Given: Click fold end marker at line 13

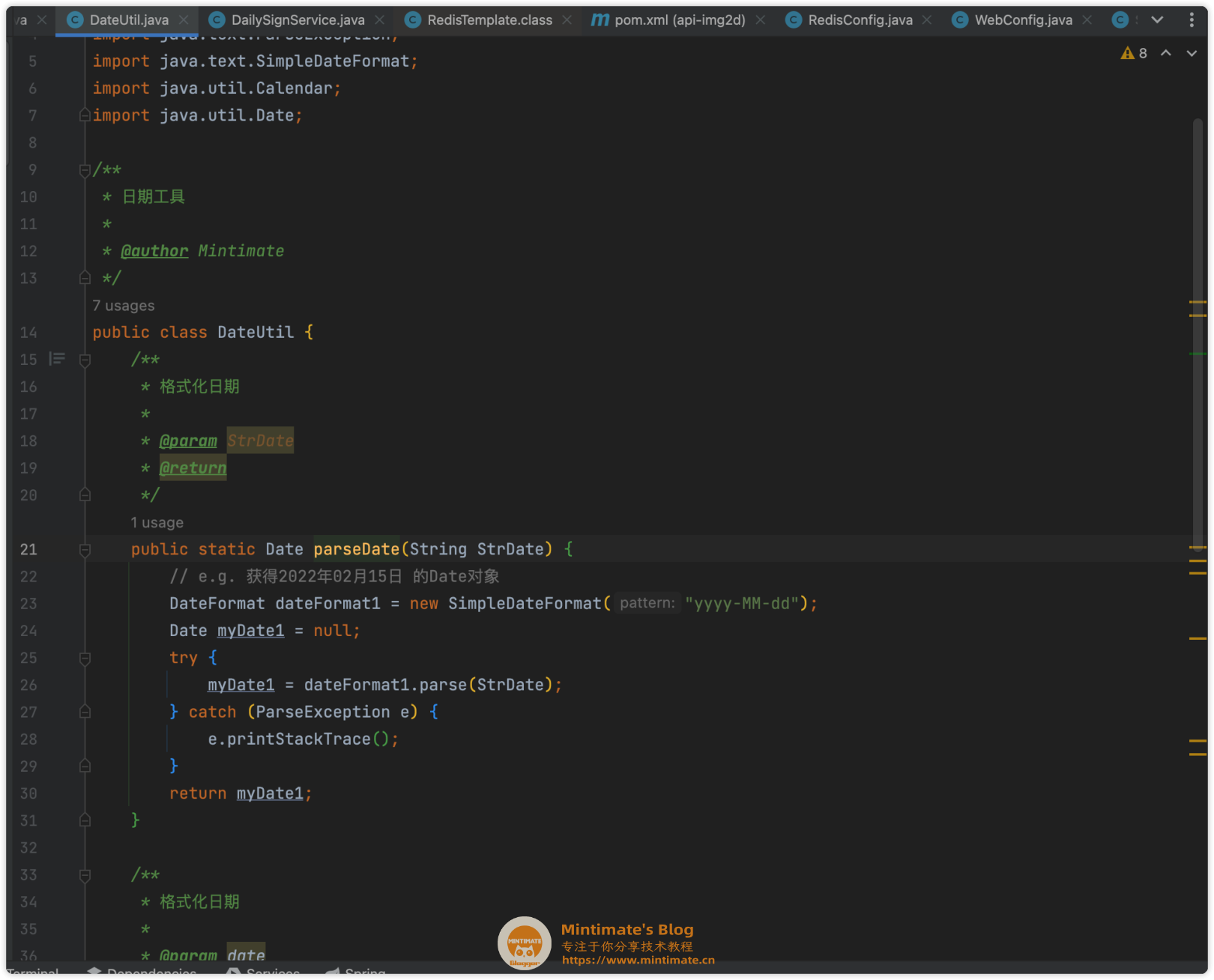Looking at the screenshot, I should (x=85, y=278).
